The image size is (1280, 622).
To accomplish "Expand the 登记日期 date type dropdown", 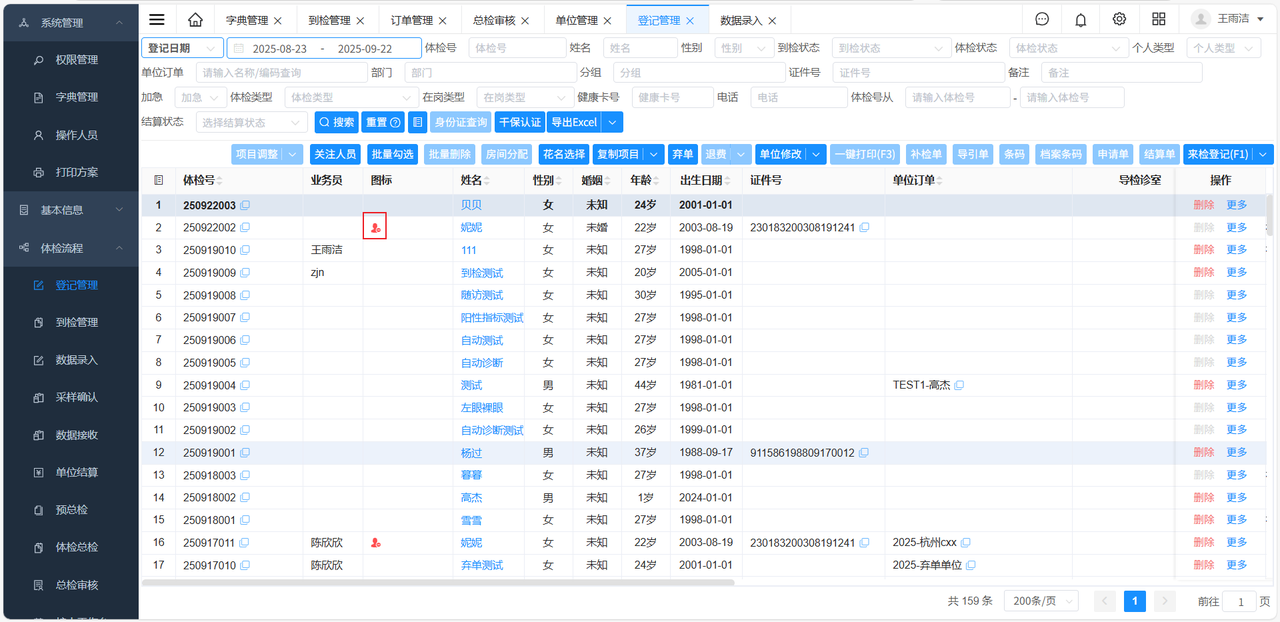I will coord(182,48).
